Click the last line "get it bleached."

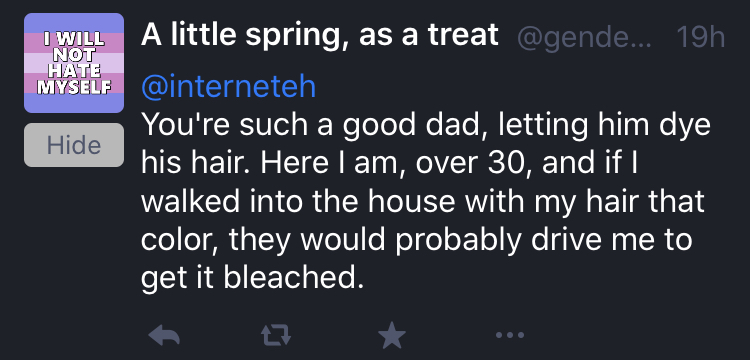[x=249, y=279]
